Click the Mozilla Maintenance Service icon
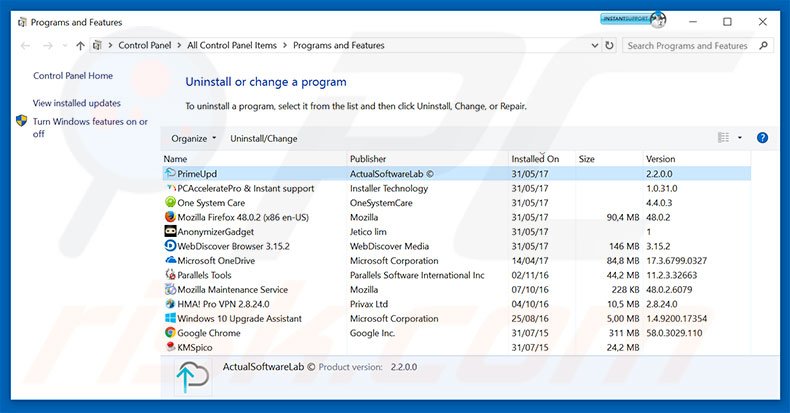This screenshot has height=413, width=790. pos(170,290)
